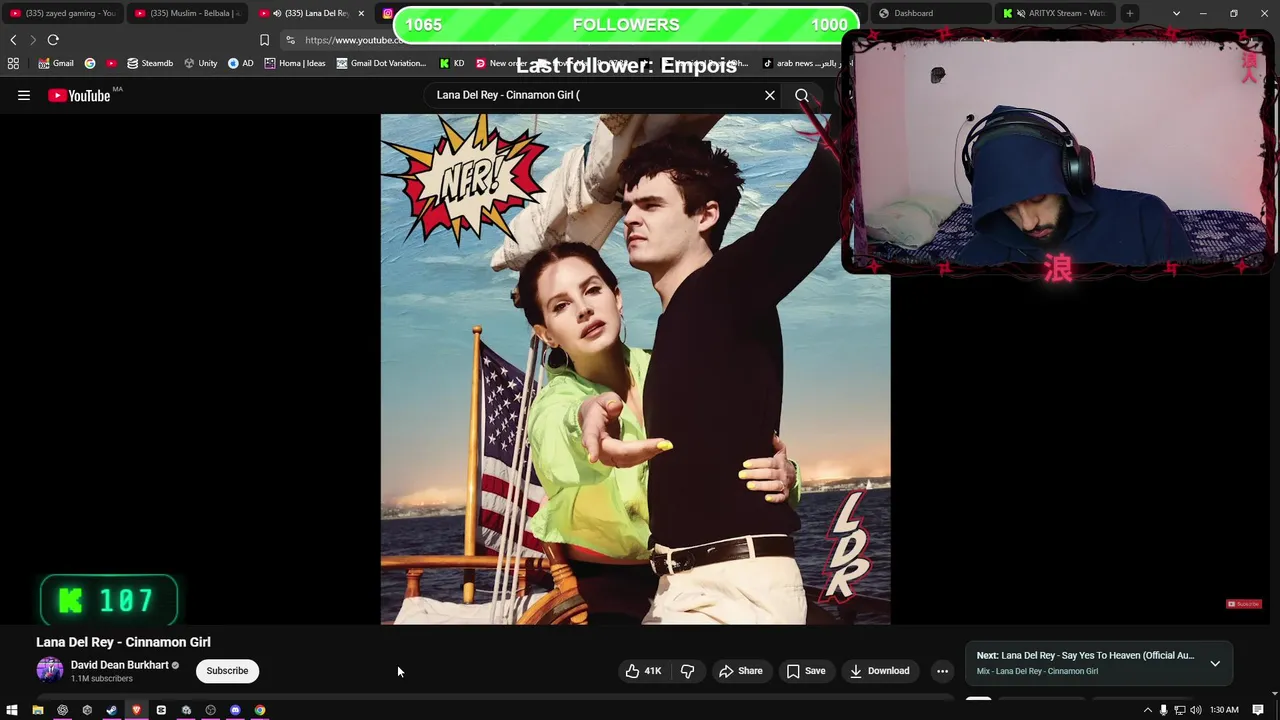Open the network icon in tray

tap(1180, 710)
